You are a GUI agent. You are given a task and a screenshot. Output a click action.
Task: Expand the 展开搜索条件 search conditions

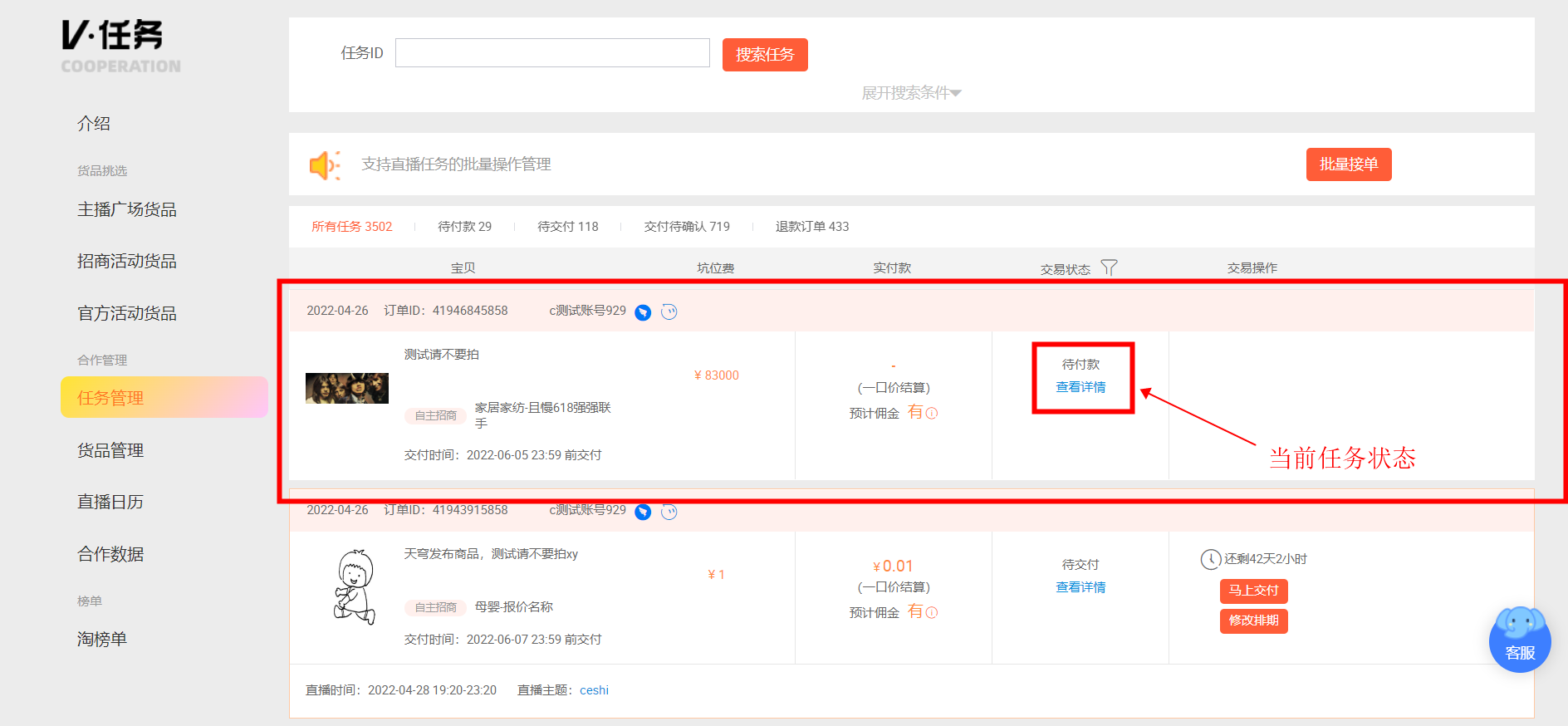[911, 93]
